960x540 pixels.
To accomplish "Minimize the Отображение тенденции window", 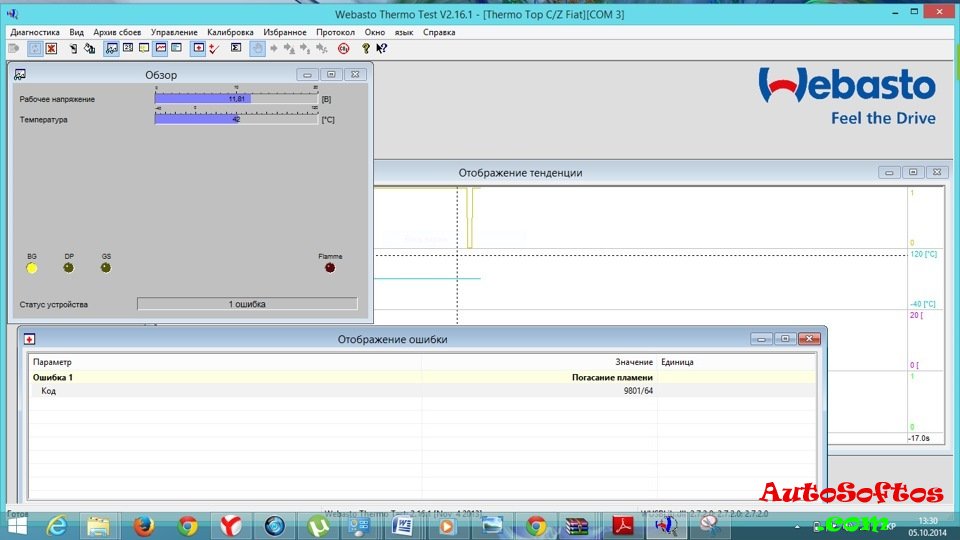I will [889, 173].
